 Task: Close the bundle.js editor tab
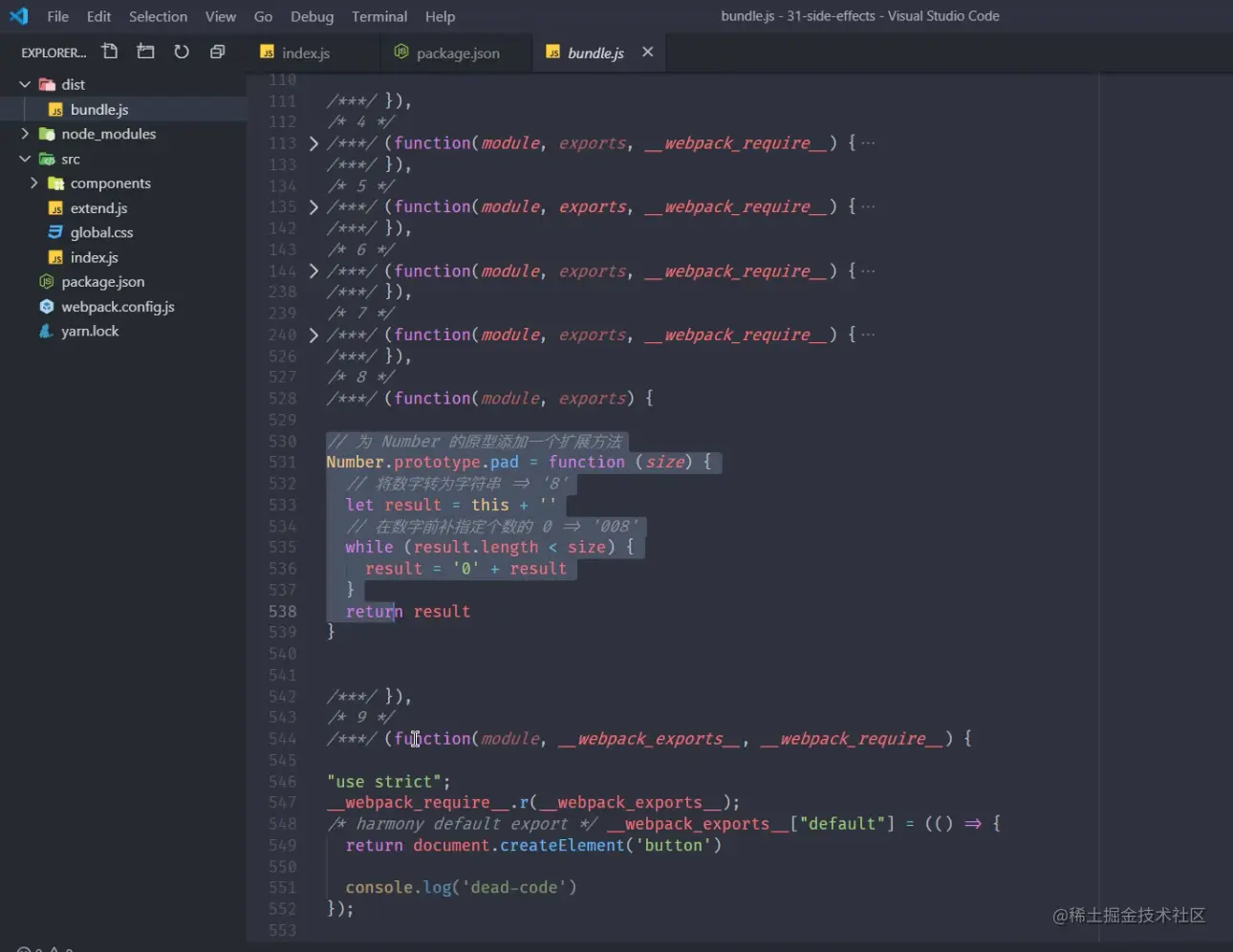pyautogui.click(x=648, y=52)
